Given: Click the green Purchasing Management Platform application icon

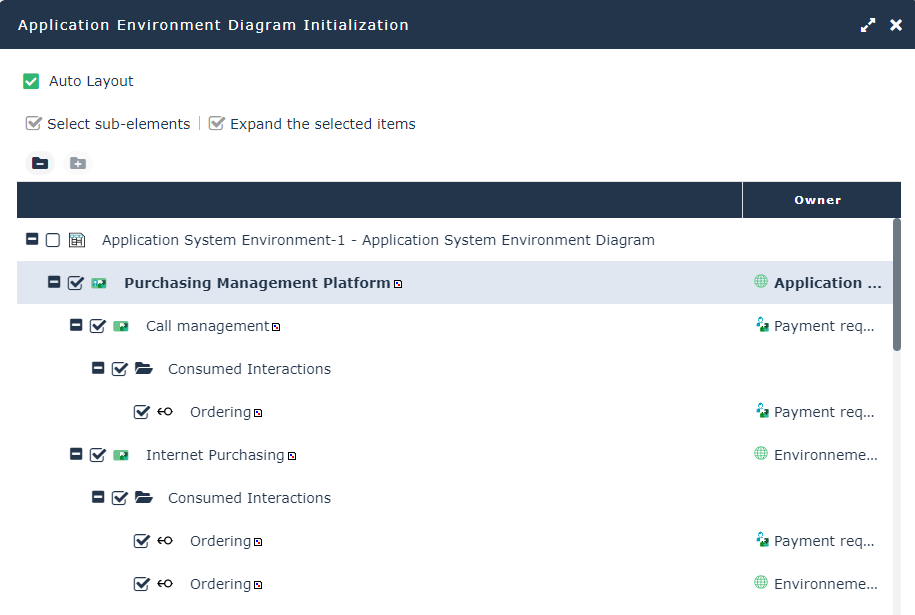Looking at the screenshot, I should point(99,283).
